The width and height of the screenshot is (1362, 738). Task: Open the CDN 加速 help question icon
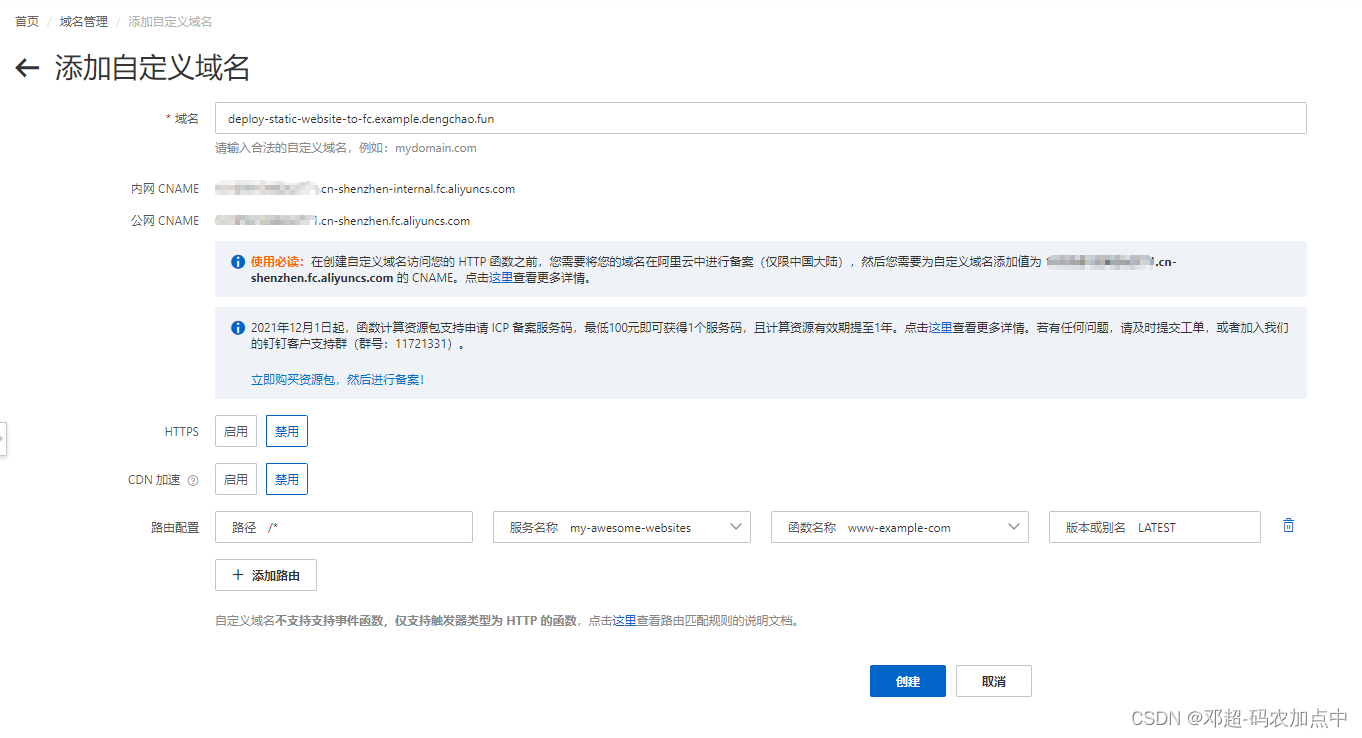(193, 480)
